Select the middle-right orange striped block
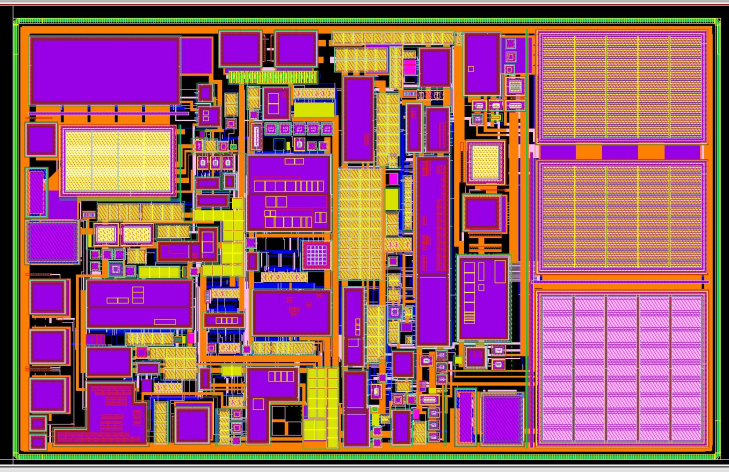729x472 pixels. coord(621,217)
